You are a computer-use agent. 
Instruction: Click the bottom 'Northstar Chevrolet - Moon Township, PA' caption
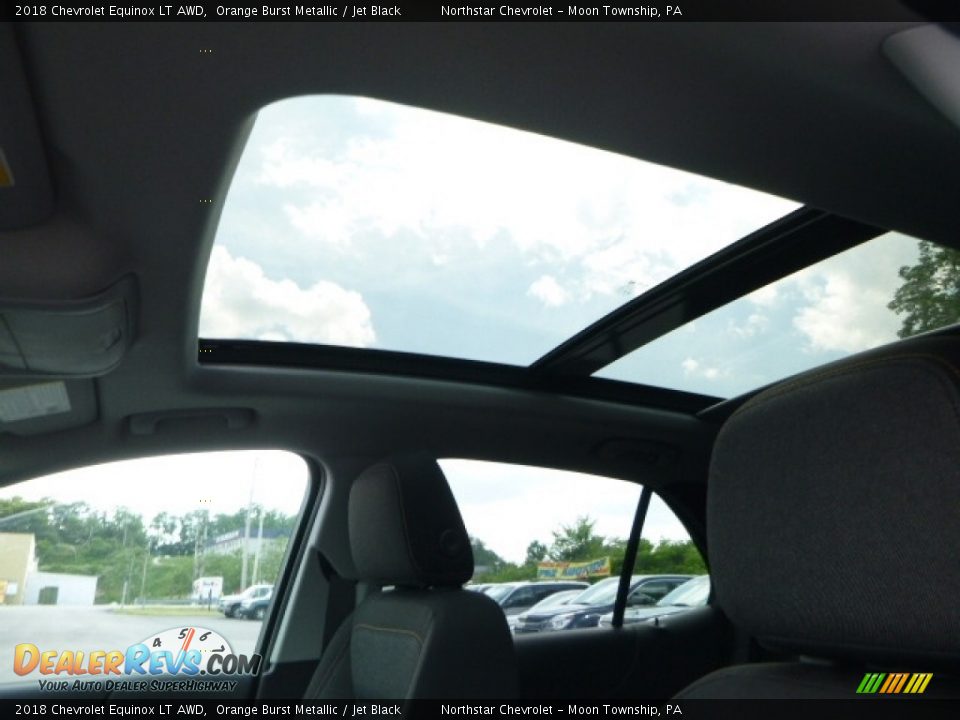(561, 710)
